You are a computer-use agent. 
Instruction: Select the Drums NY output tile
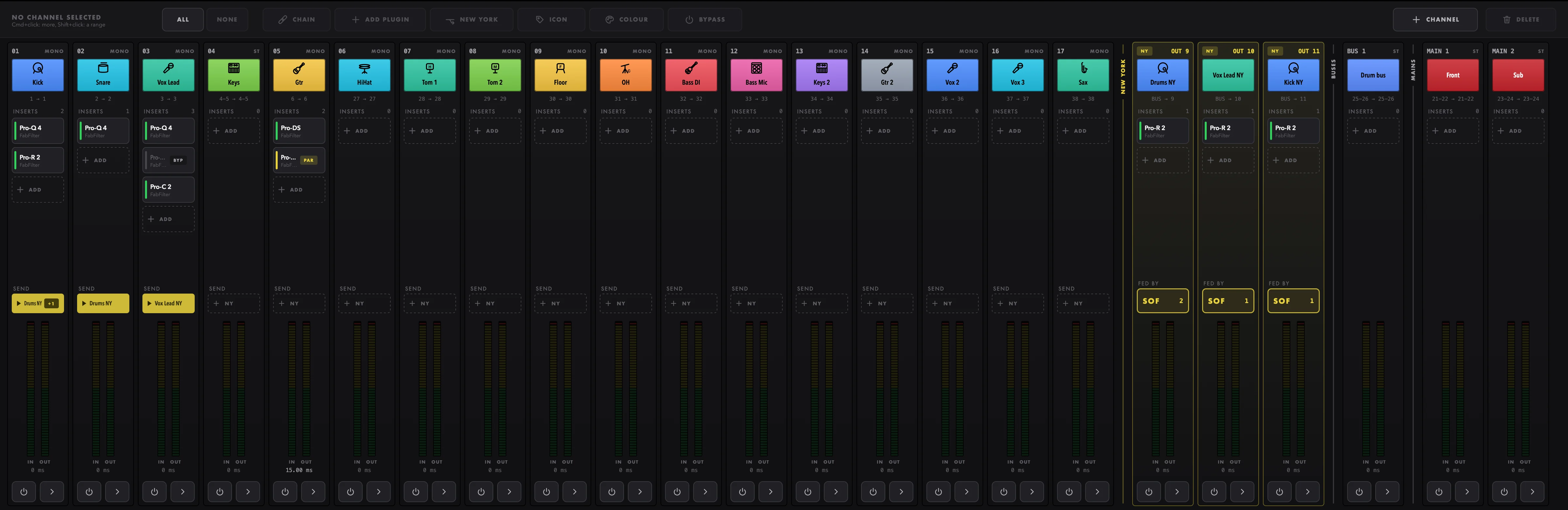click(x=1163, y=75)
